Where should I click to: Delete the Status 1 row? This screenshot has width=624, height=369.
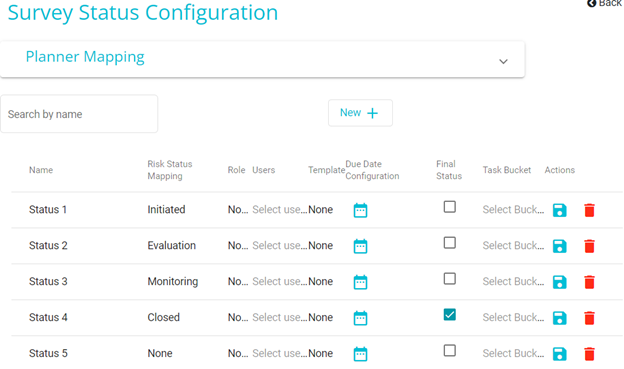click(x=589, y=210)
